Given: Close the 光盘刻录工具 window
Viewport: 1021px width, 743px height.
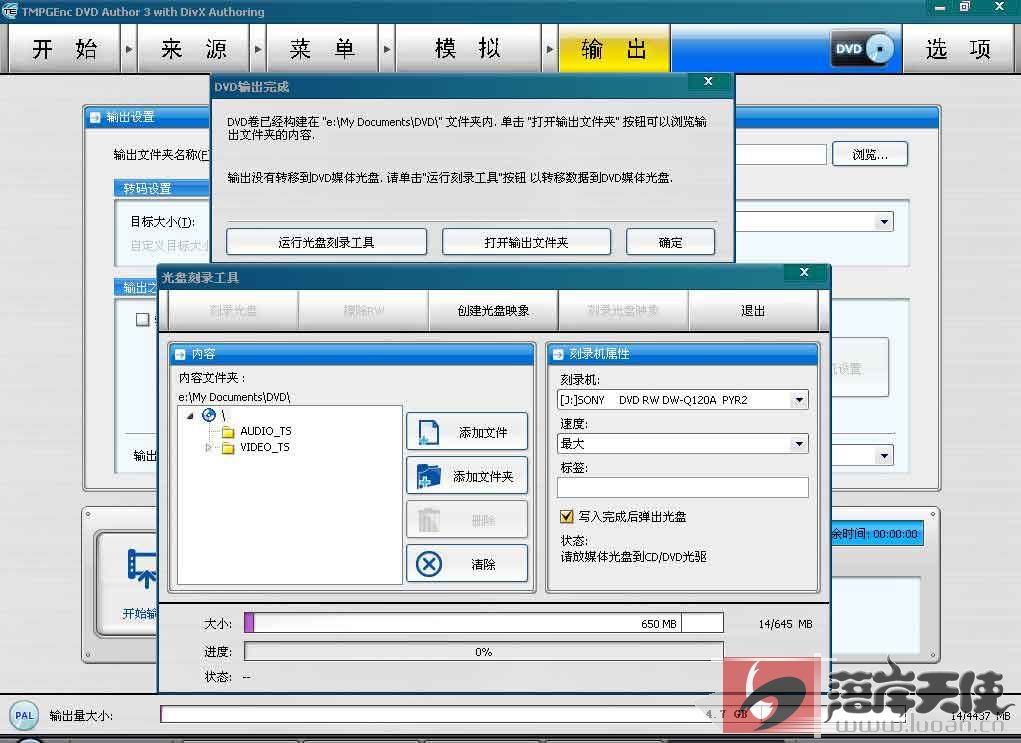Looking at the screenshot, I should (804, 272).
